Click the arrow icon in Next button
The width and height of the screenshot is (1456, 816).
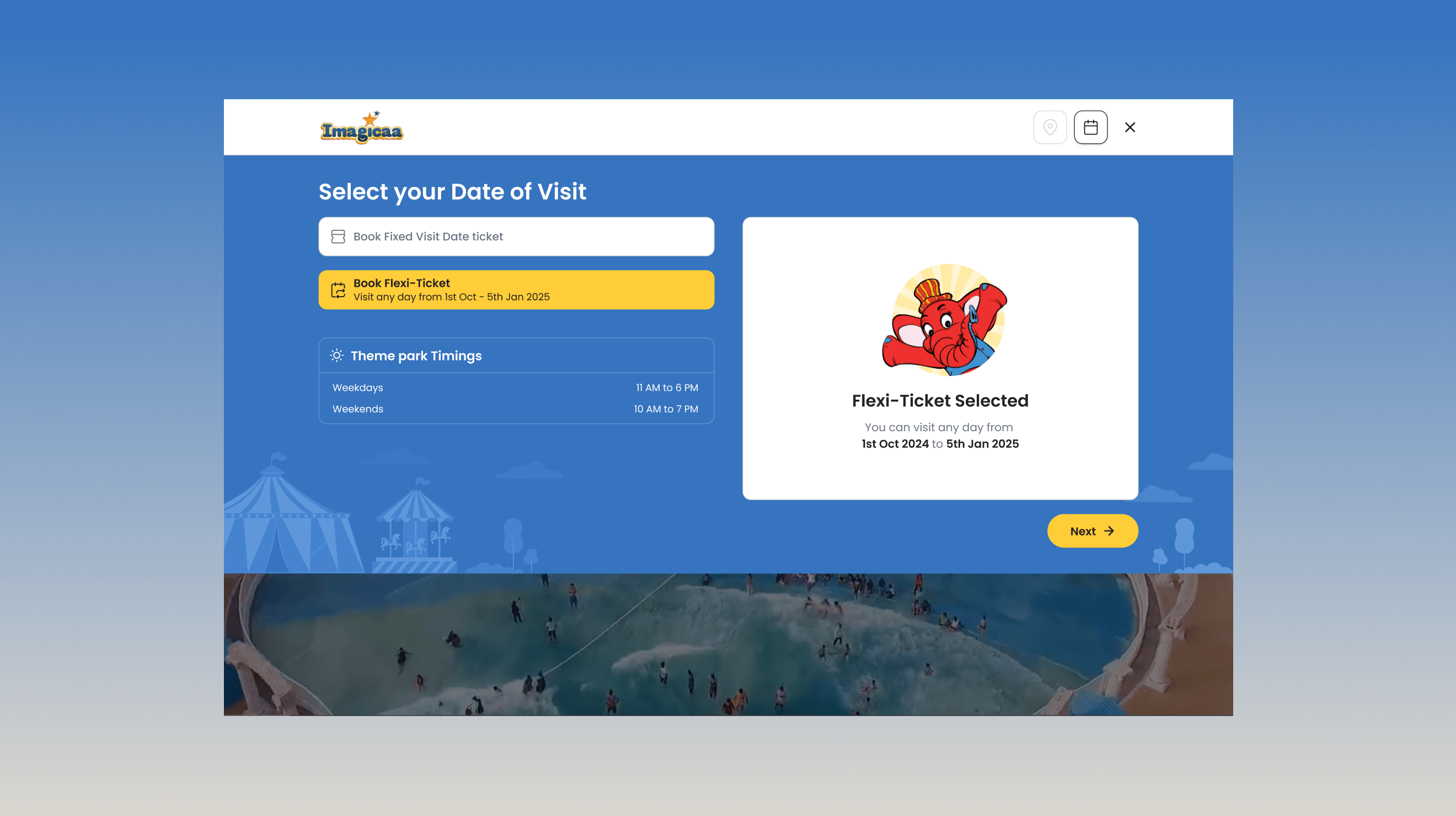[1109, 530]
